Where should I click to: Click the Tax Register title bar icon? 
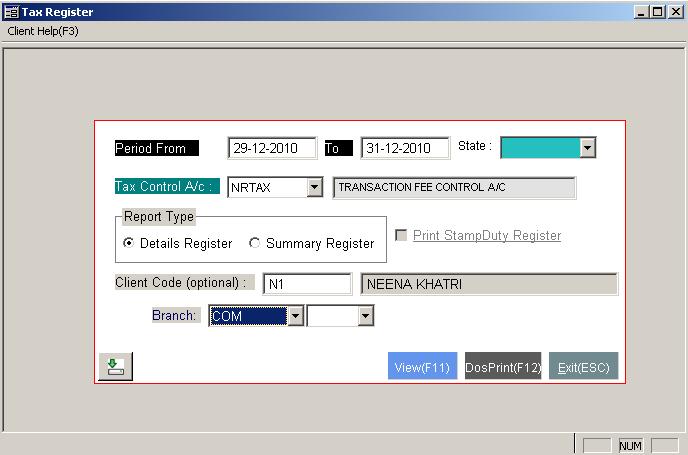[x=11, y=11]
